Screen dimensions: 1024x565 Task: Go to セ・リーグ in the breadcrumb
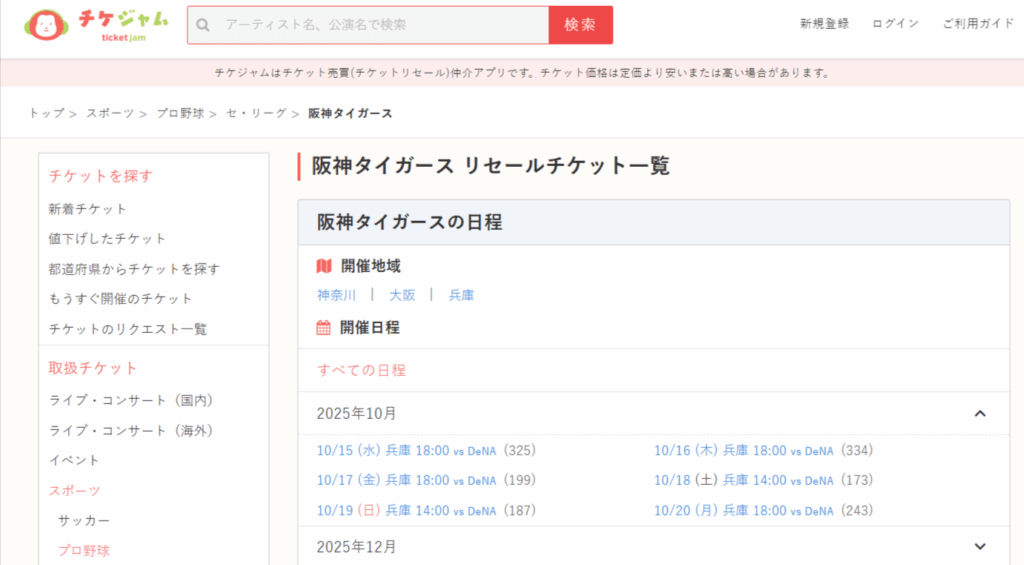click(x=256, y=113)
